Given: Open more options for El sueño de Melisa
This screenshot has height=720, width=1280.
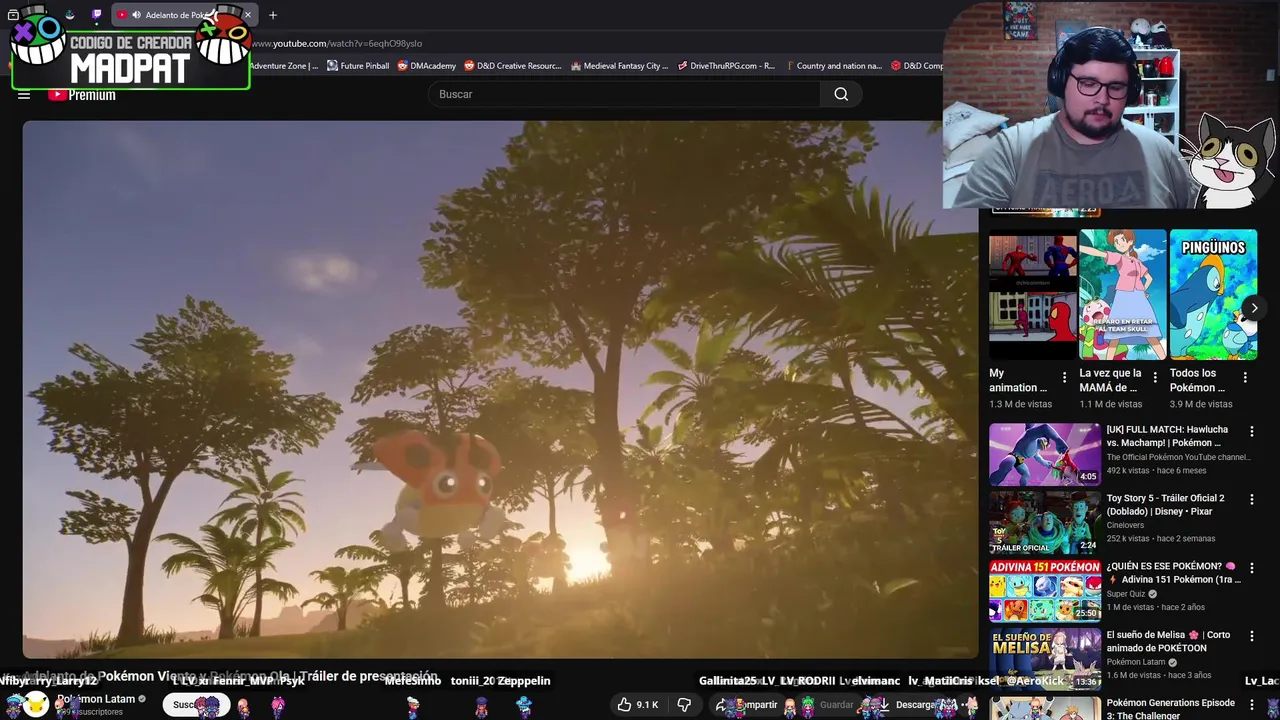Looking at the screenshot, I should (1251, 636).
